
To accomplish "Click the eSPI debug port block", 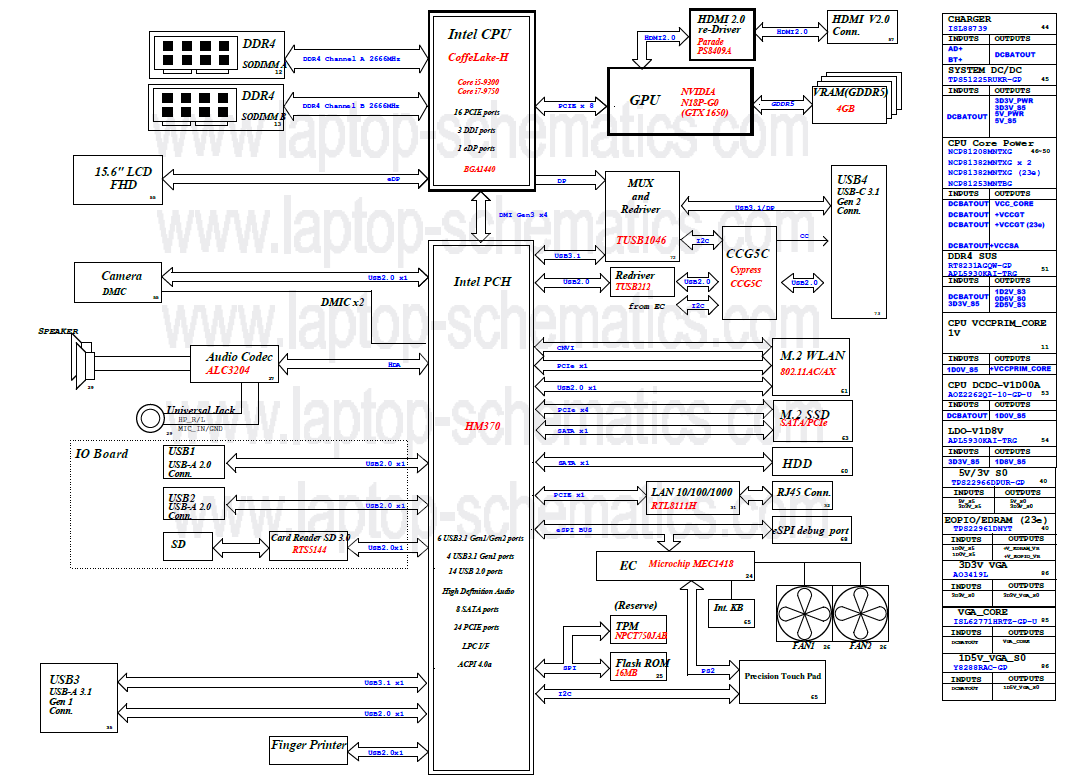I will pos(812,530).
